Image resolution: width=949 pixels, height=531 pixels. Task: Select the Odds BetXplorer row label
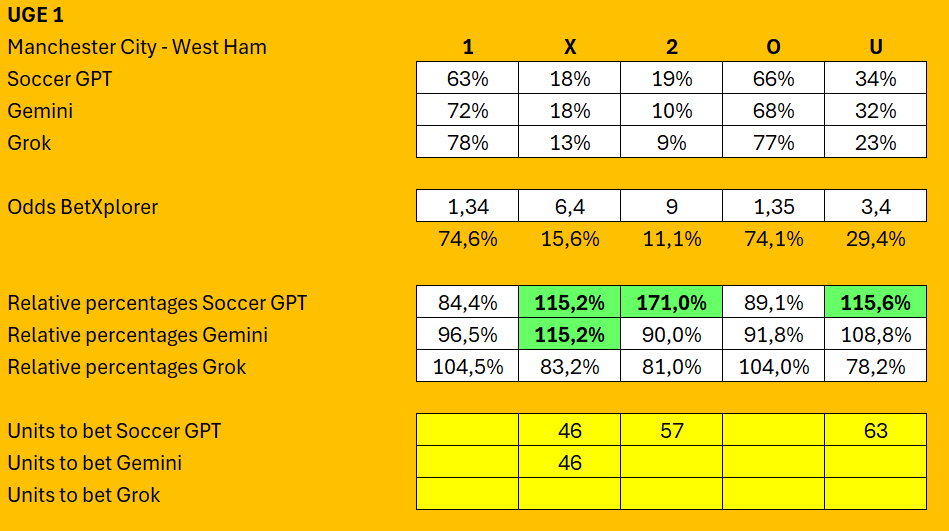point(82,207)
